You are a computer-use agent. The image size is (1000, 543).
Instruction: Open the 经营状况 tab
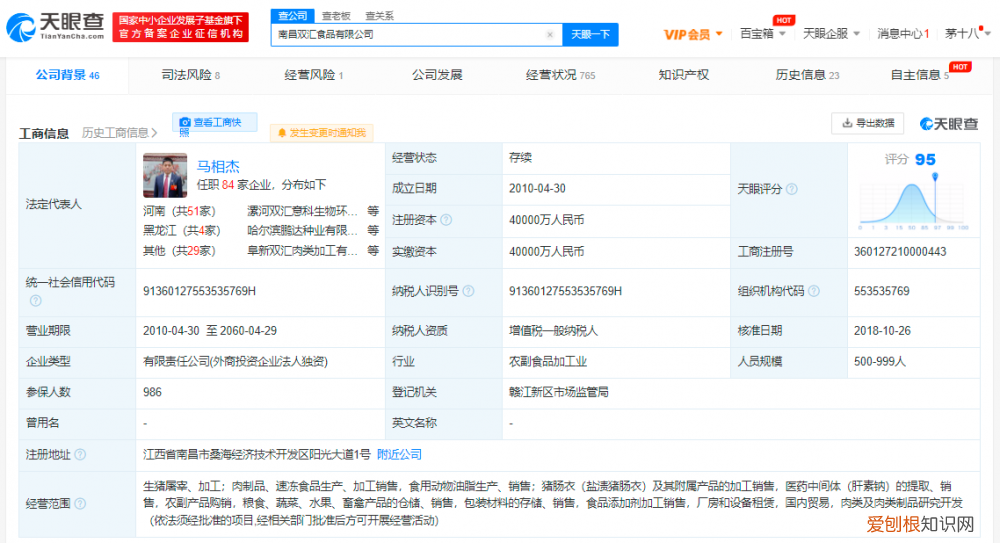[x=560, y=75]
